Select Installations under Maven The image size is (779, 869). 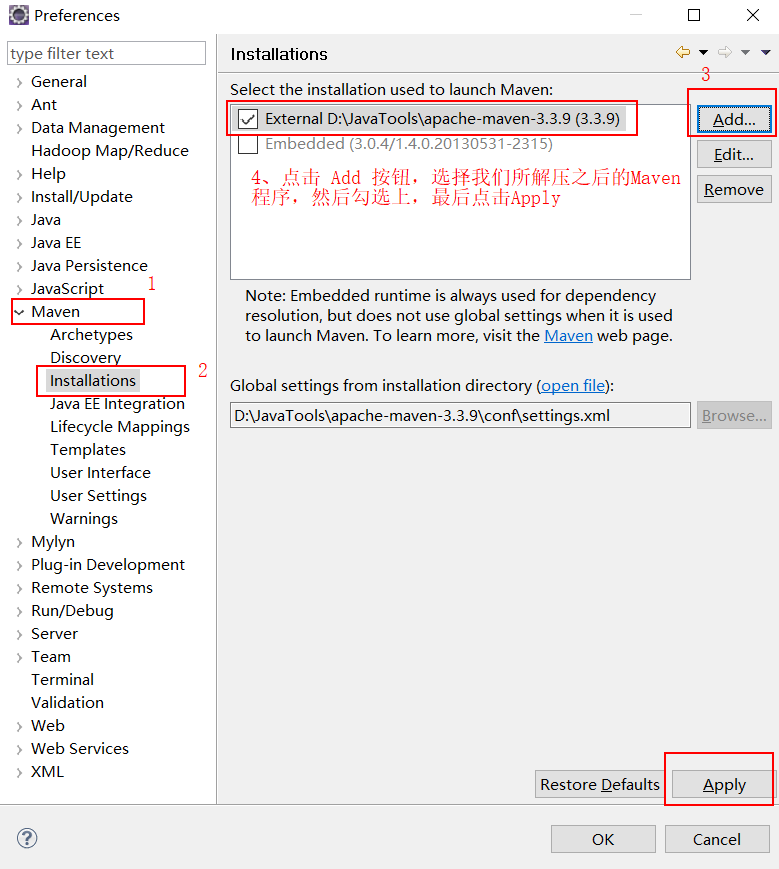tap(93, 381)
